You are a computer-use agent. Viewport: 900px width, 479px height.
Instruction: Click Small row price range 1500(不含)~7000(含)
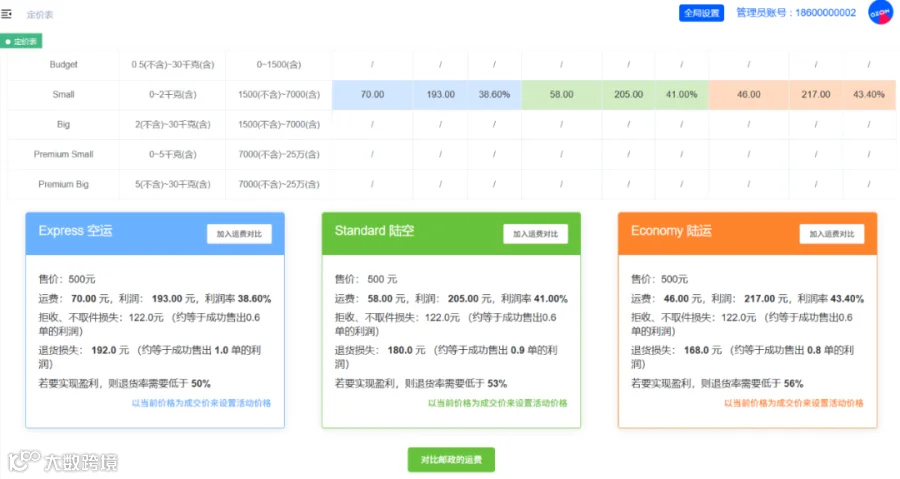[279, 94]
